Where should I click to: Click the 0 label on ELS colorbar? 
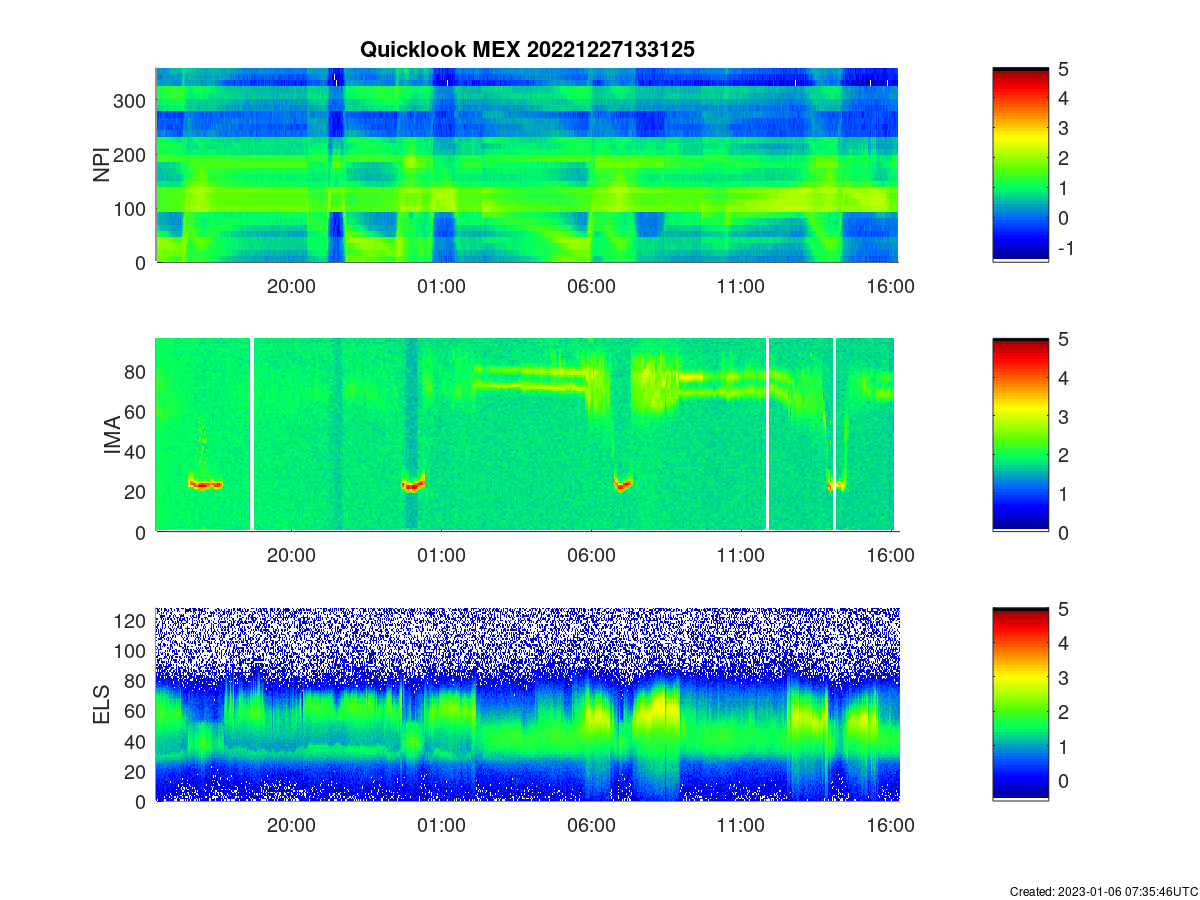pyautogui.click(x=1064, y=781)
